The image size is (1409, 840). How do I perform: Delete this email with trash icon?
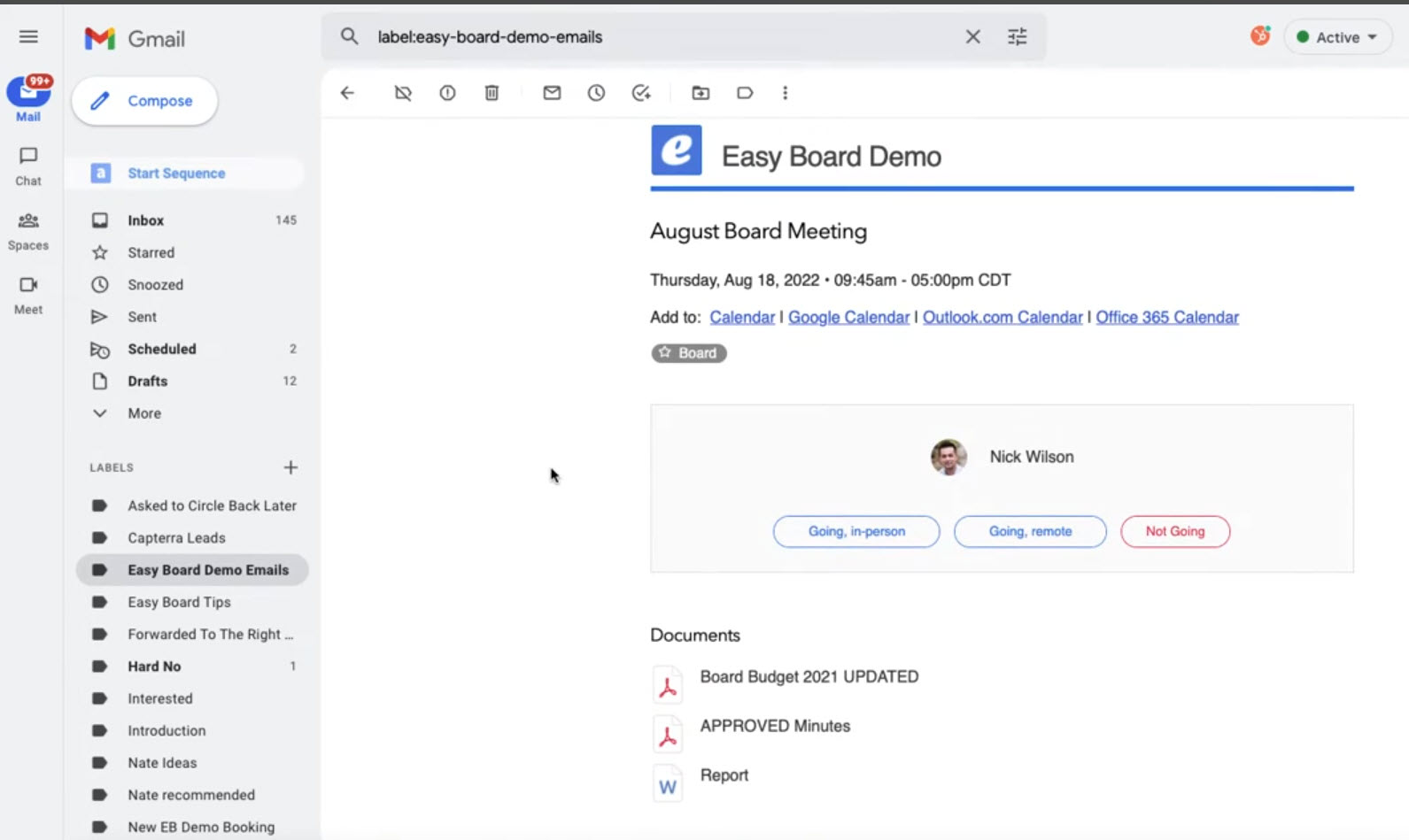coord(492,93)
